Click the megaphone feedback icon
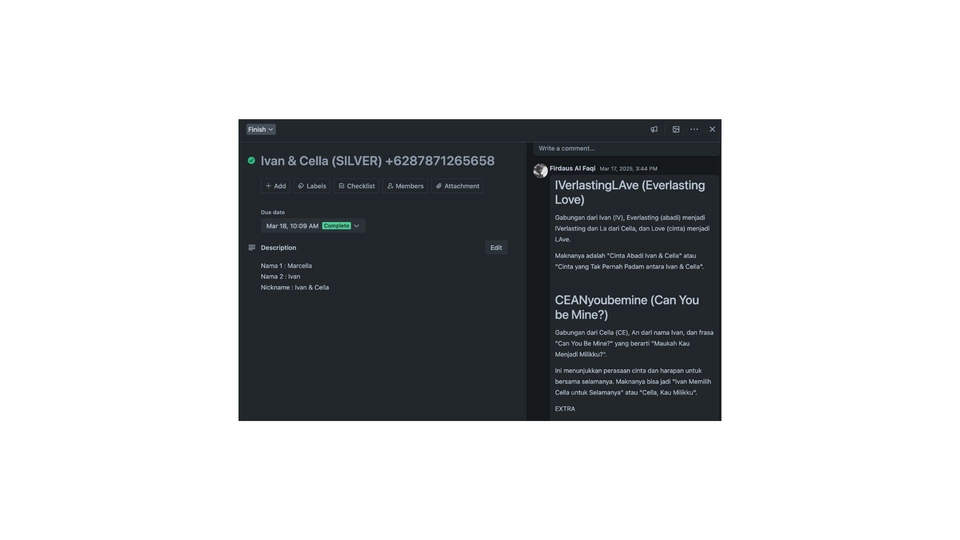 [654, 129]
